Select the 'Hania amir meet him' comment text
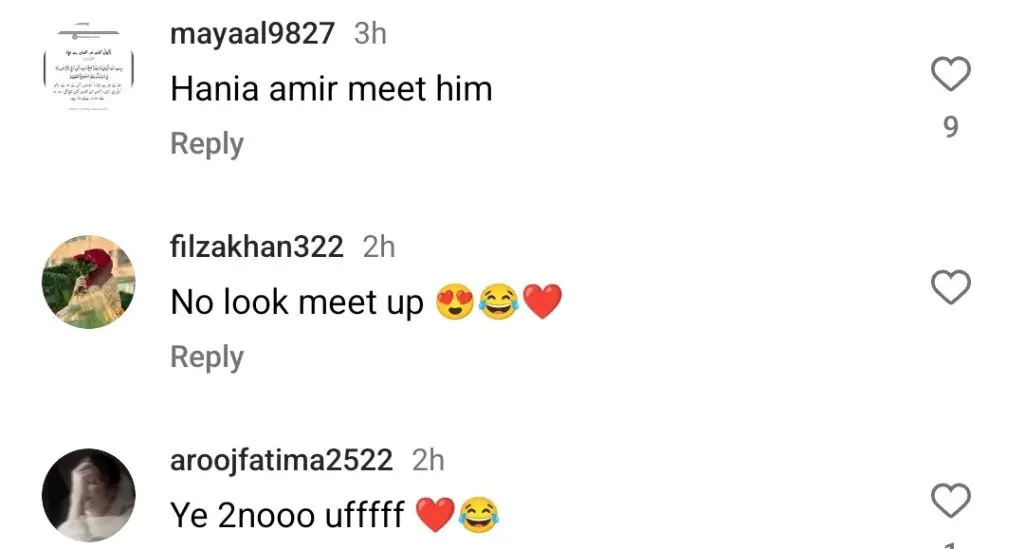The width and height of the screenshot is (1024, 549). click(x=331, y=89)
